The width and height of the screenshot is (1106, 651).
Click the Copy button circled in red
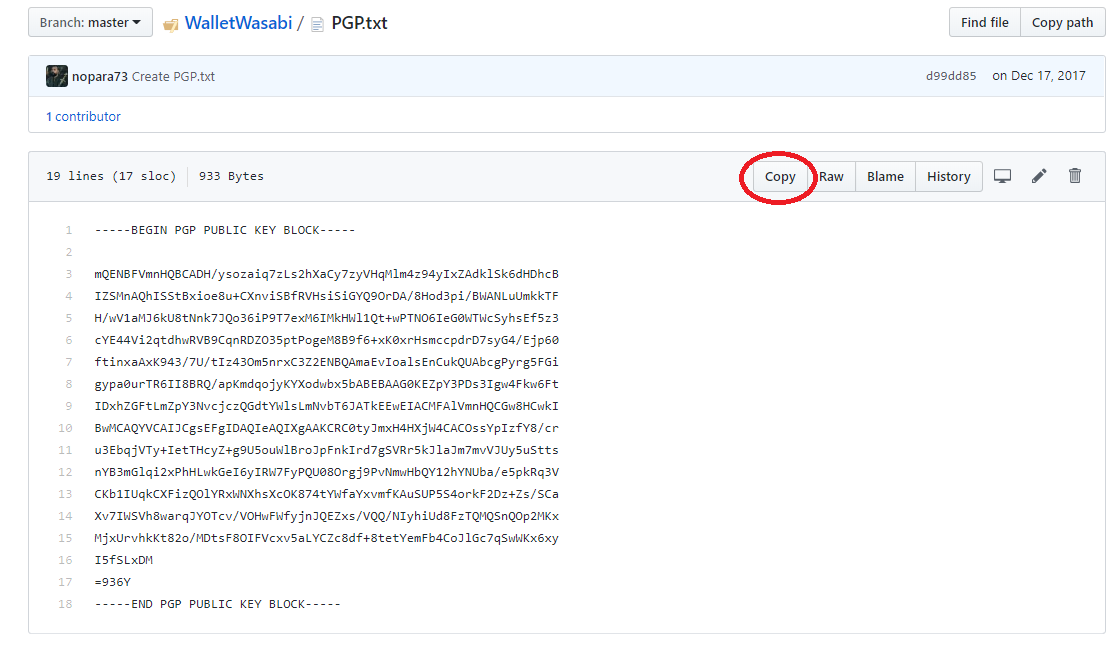(x=780, y=177)
